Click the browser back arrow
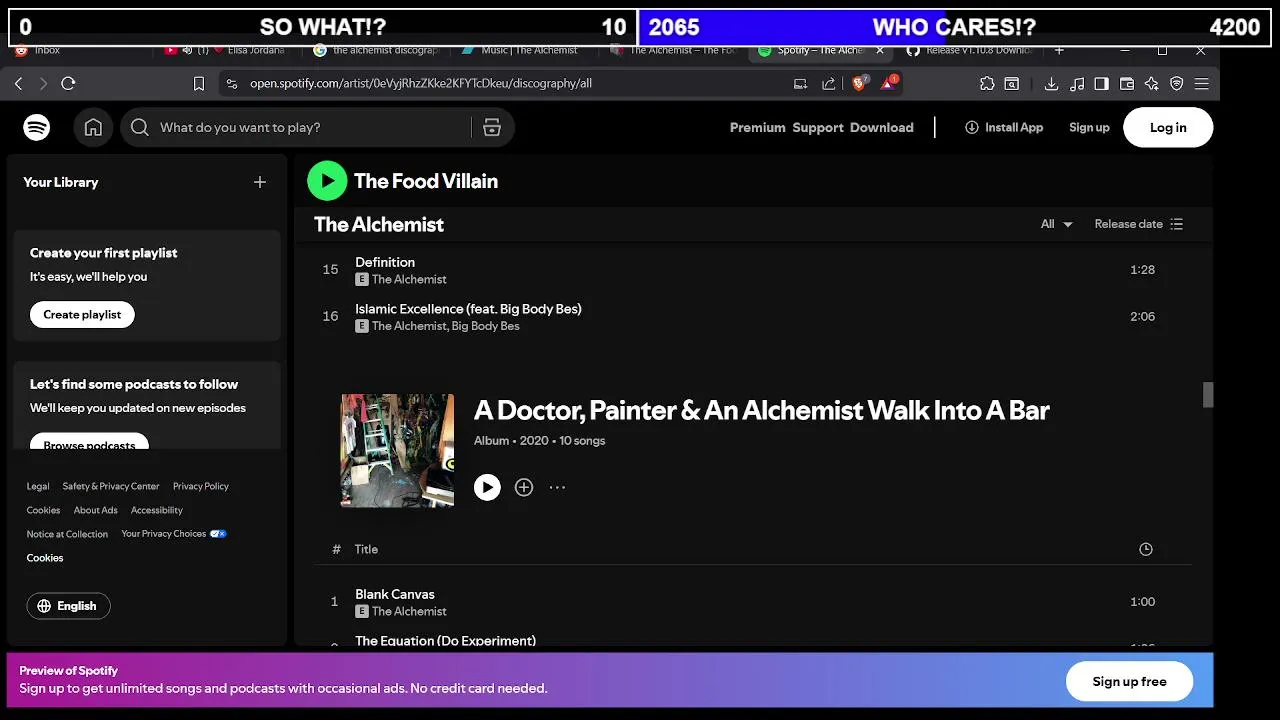Viewport: 1280px width, 720px height. (x=18, y=84)
